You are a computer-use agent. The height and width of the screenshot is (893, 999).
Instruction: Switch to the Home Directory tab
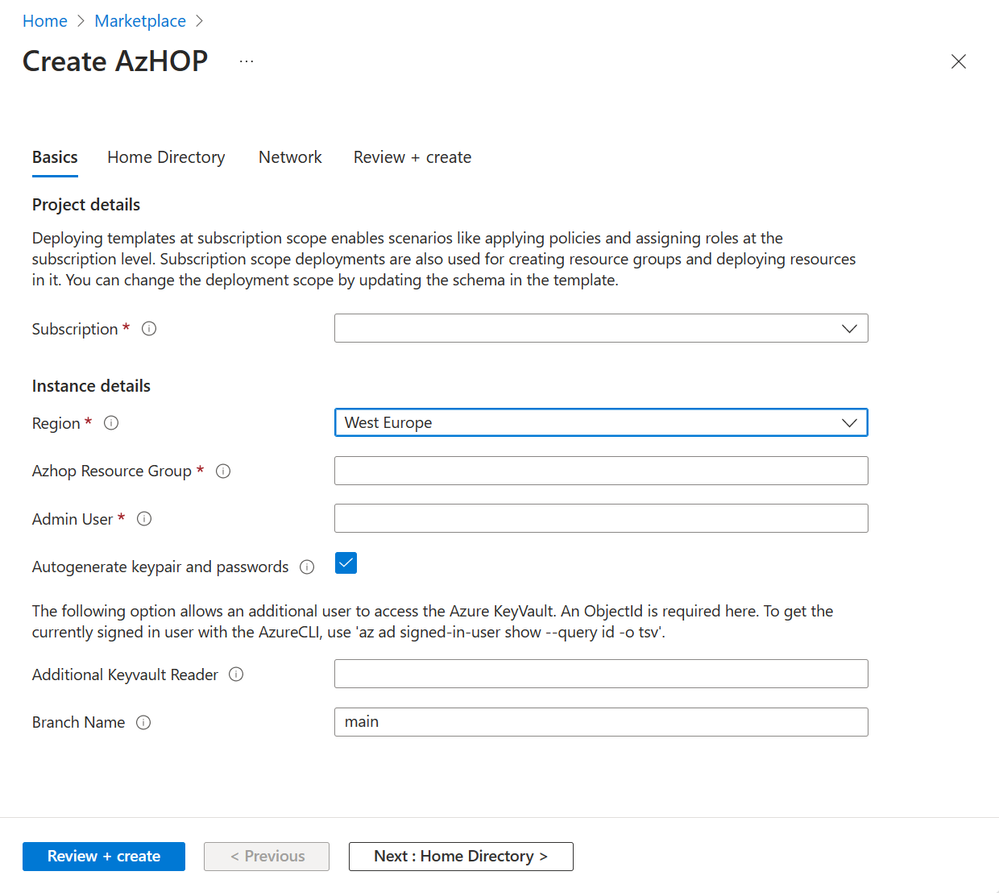click(x=166, y=157)
